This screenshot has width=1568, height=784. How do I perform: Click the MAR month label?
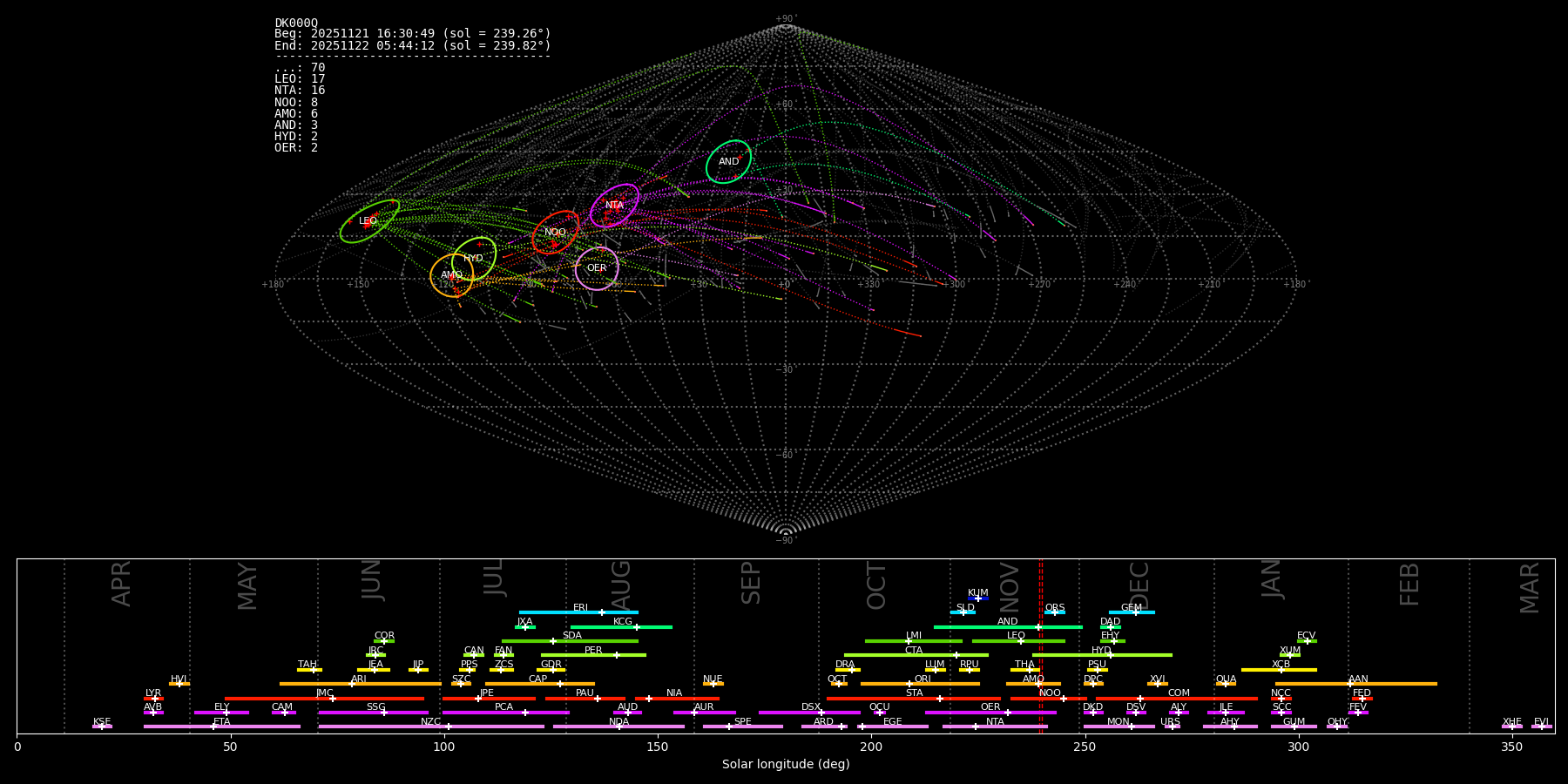coord(1530,588)
